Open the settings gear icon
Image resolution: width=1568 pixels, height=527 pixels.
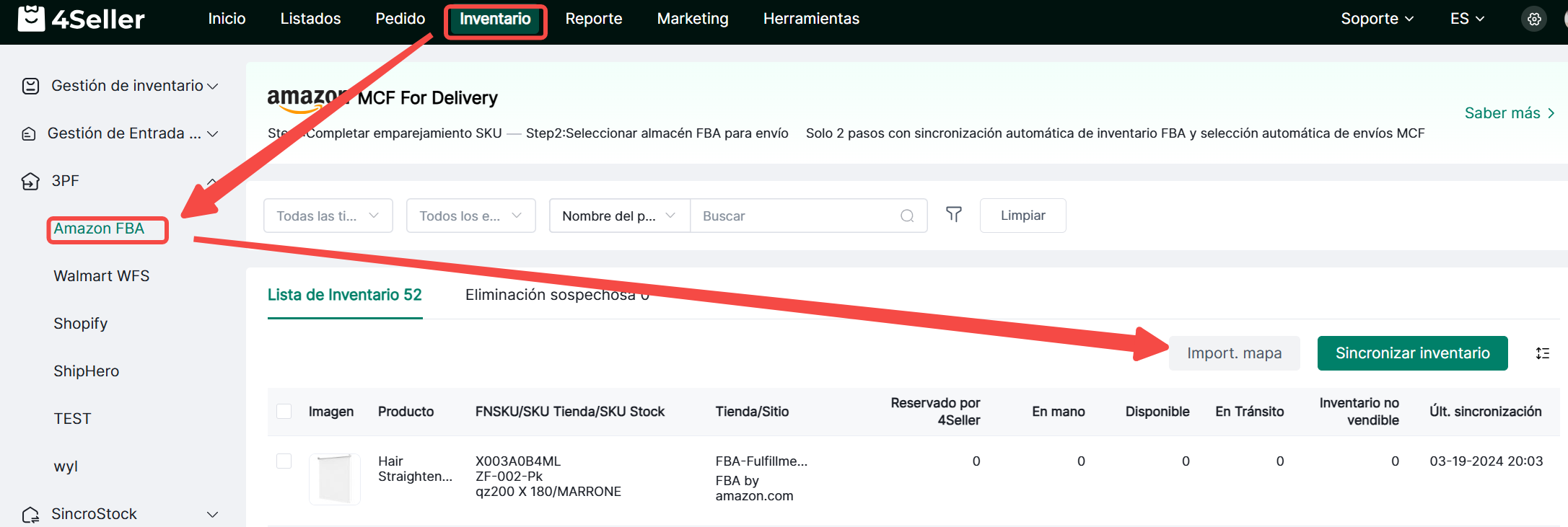pos(1534,19)
